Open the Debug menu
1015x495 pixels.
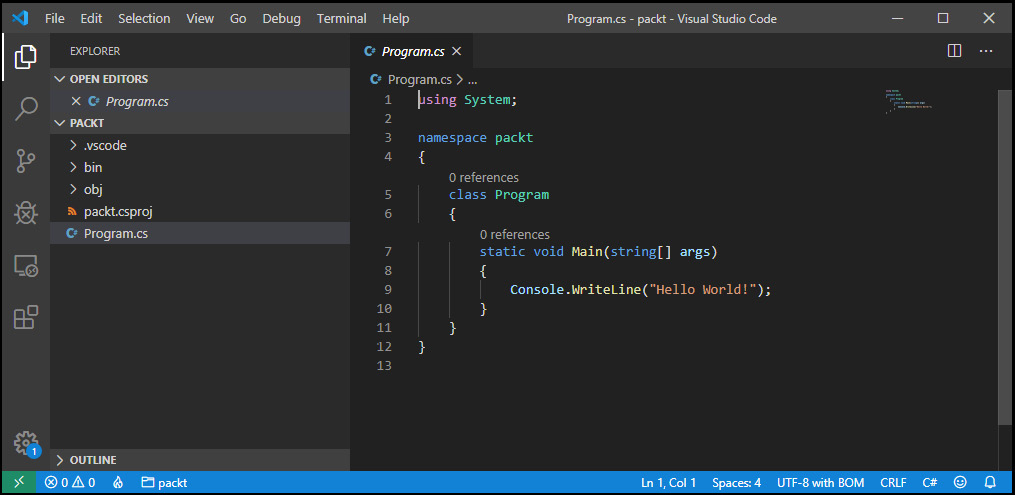[x=282, y=19]
